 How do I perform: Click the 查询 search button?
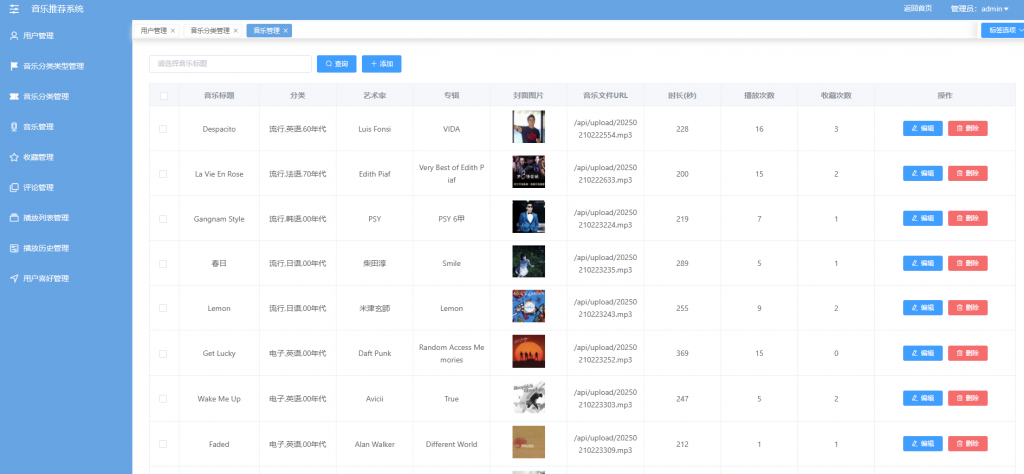(336, 64)
